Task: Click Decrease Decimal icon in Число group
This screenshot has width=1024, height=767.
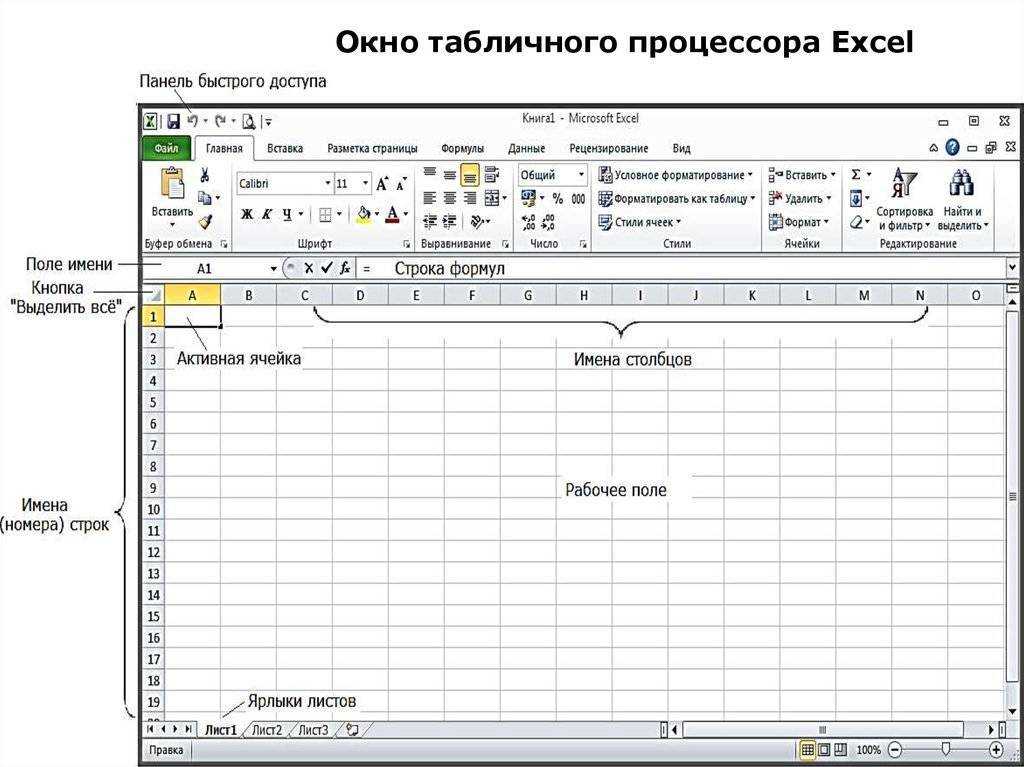Action: coord(548,222)
